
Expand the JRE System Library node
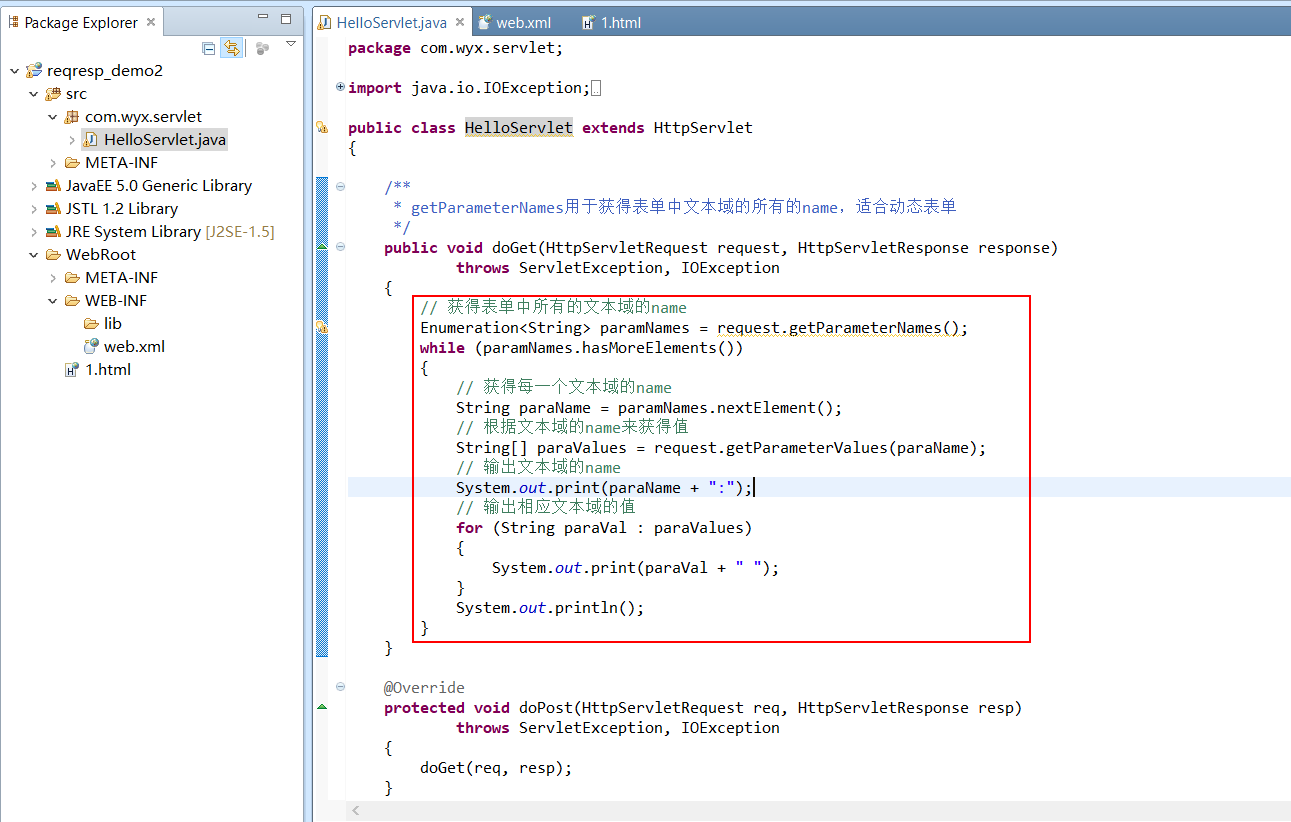point(33,232)
